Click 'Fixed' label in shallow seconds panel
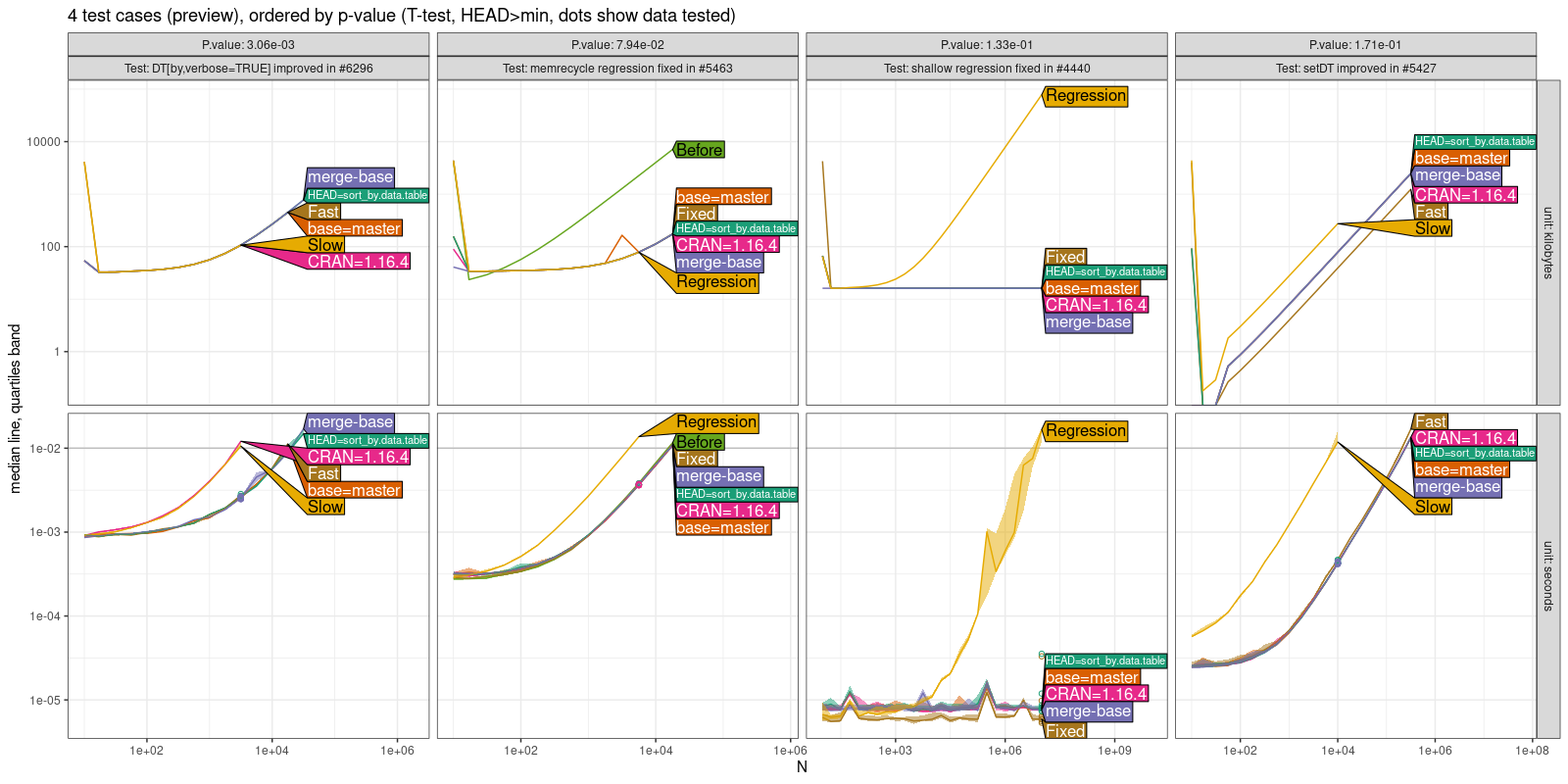The image size is (1568, 784). (1065, 731)
